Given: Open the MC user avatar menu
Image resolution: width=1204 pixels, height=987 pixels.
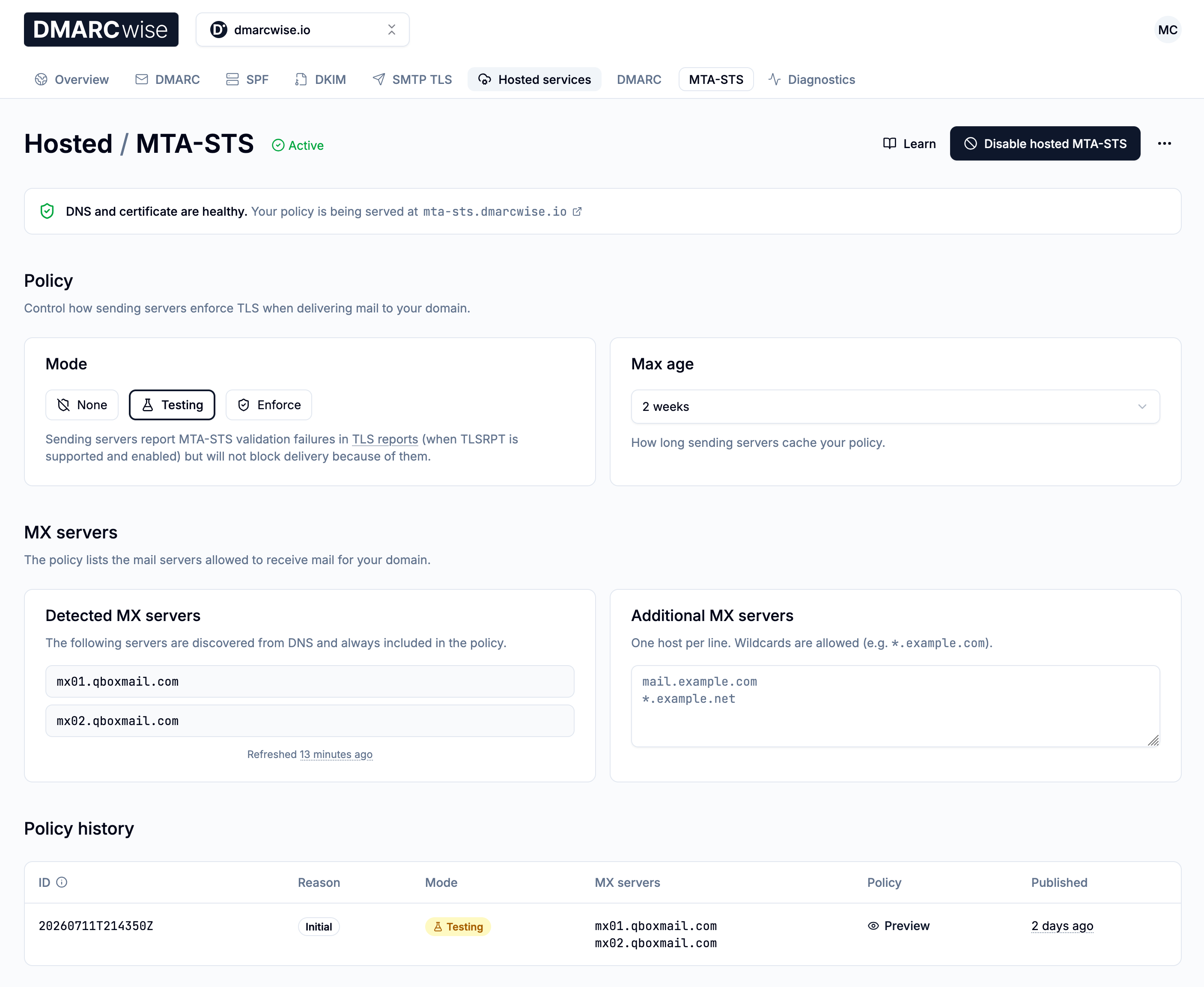Looking at the screenshot, I should tap(1168, 30).
